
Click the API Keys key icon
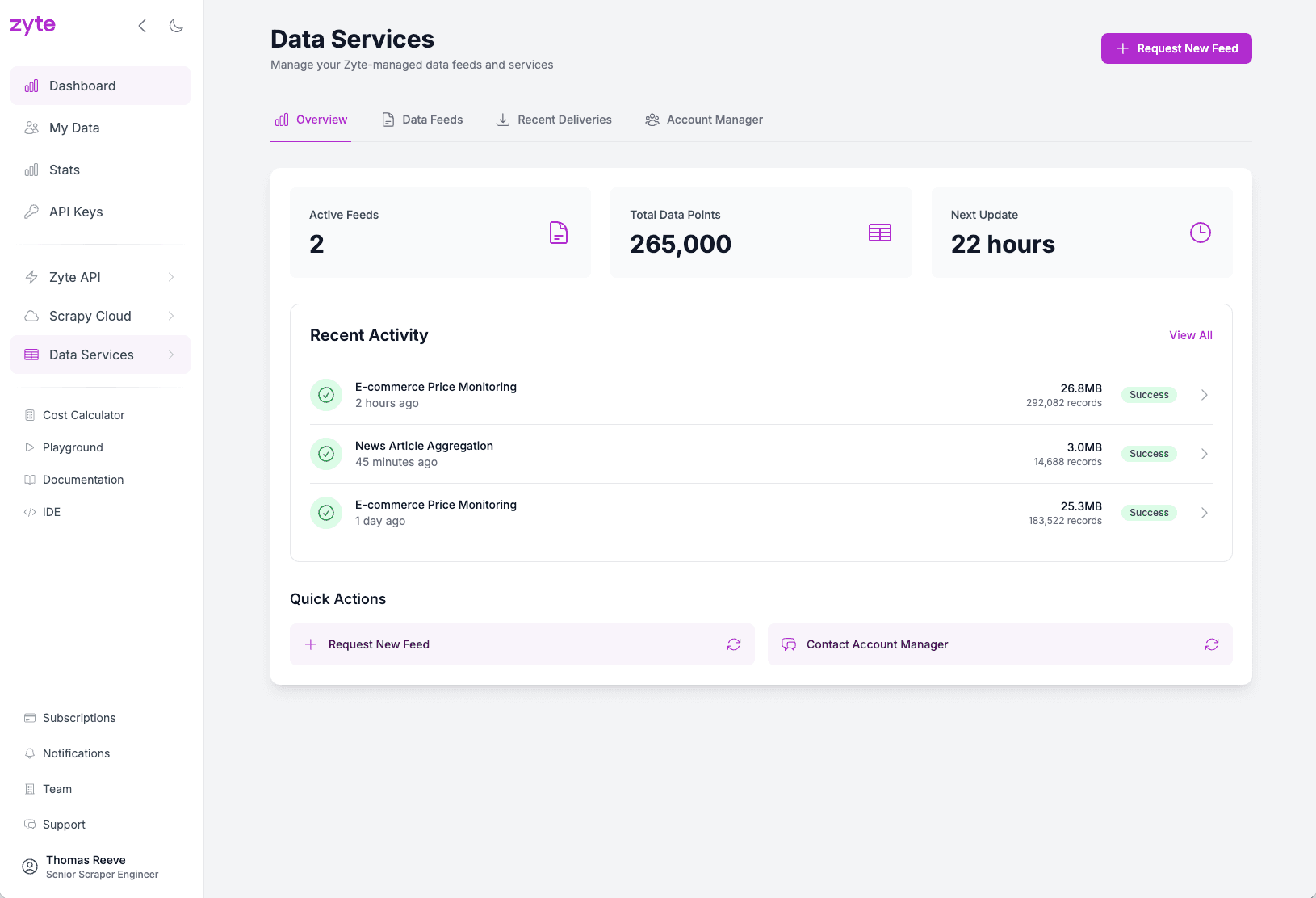pyautogui.click(x=31, y=212)
